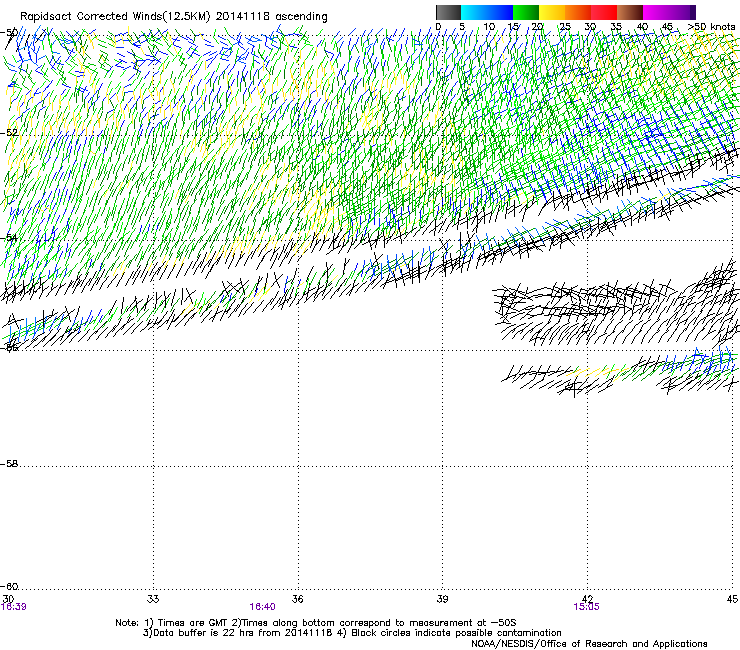The height and width of the screenshot is (650, 740).
Task: Click the 36 longitude axis label
Action: (x=297, y=599)
